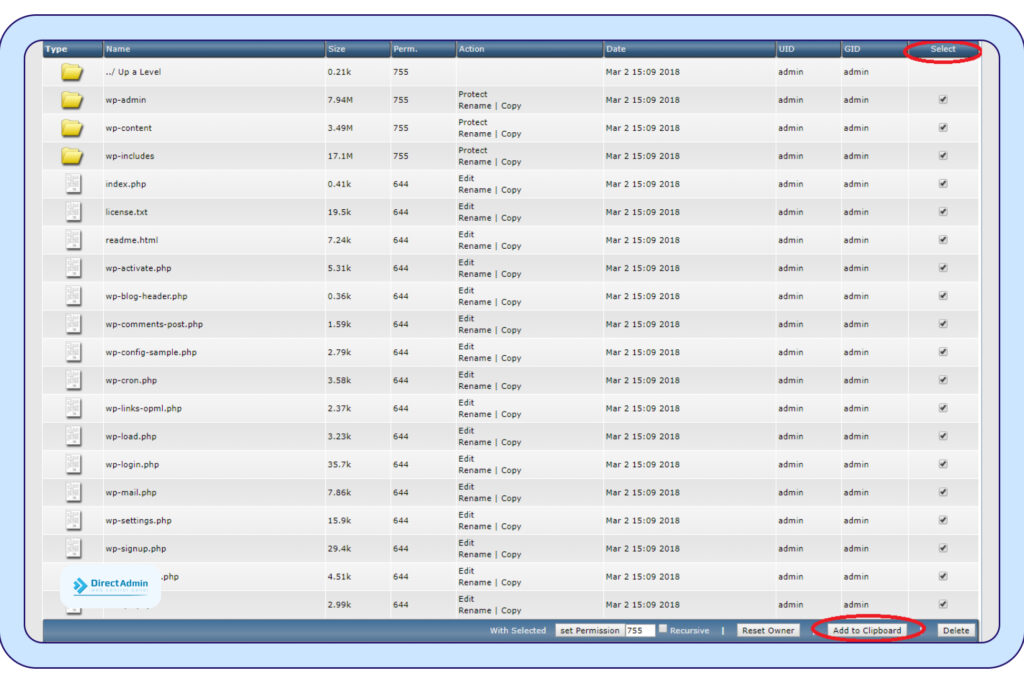Click the permission value 755 input field
Image resolution: width=1024 pixels, height=683 pixels.
[640, 631]
